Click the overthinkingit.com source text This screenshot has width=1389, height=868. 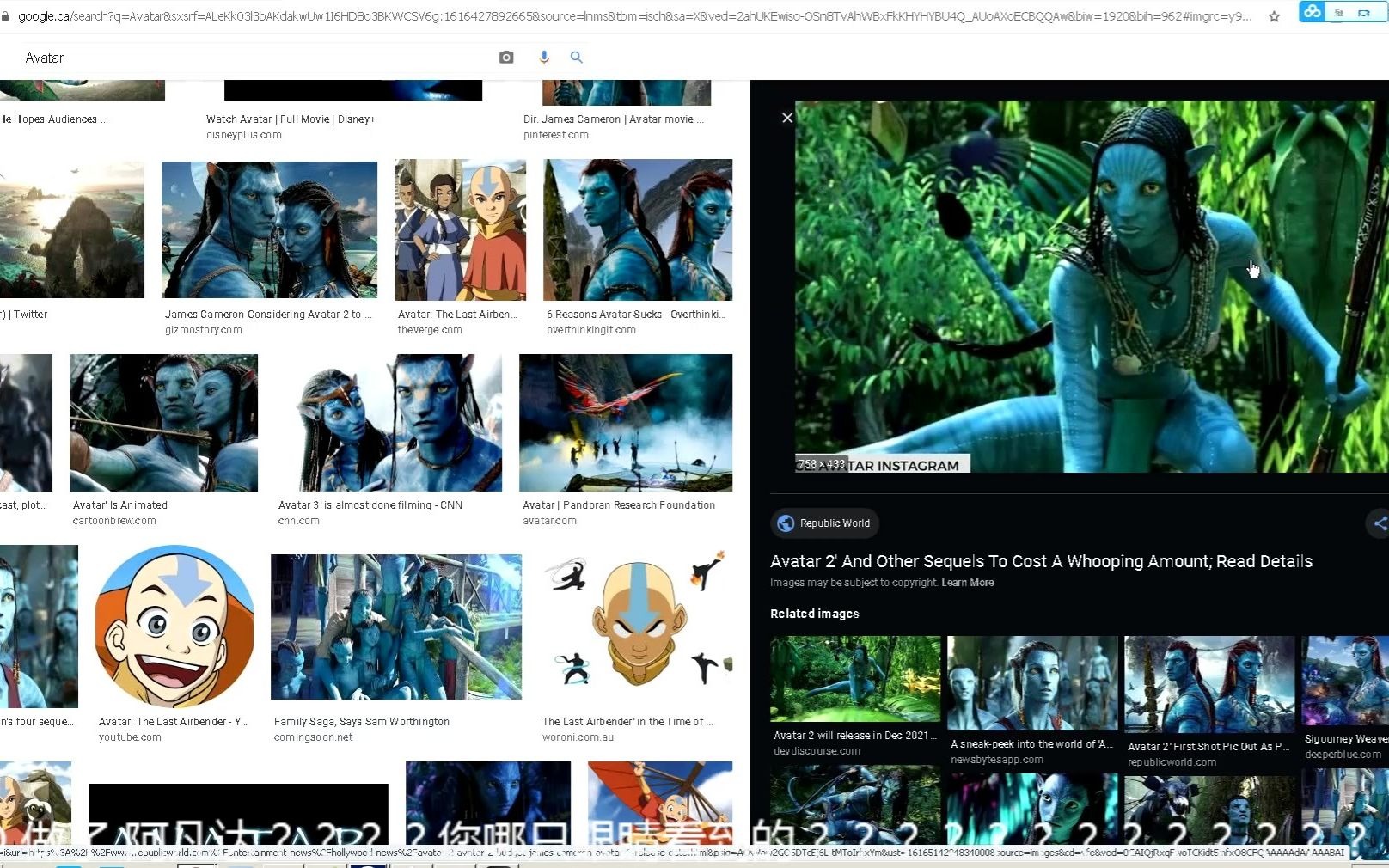tap(591, 330)
